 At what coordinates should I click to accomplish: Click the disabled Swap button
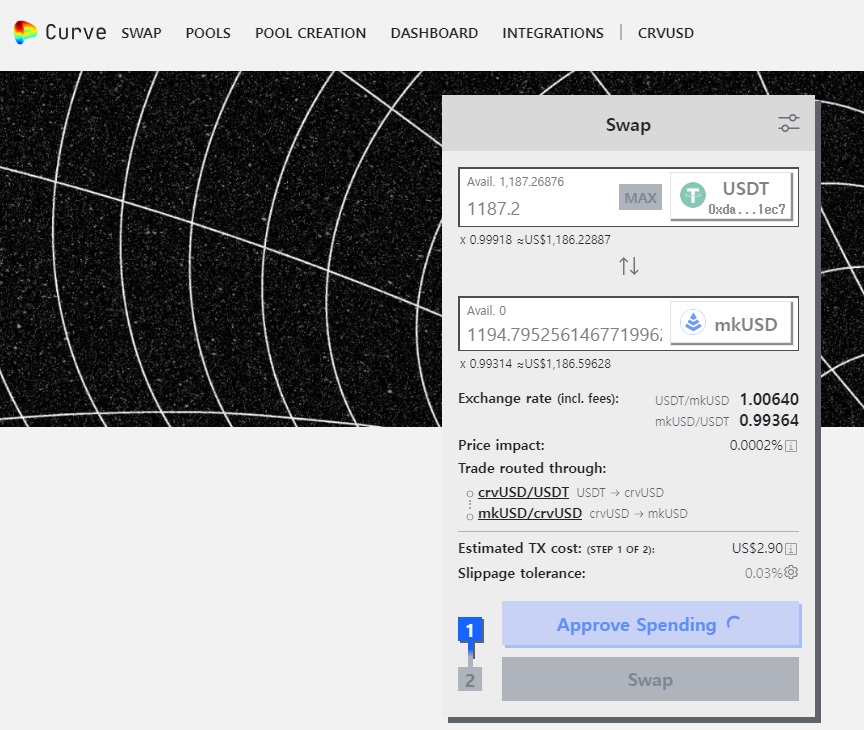(650, 679)
